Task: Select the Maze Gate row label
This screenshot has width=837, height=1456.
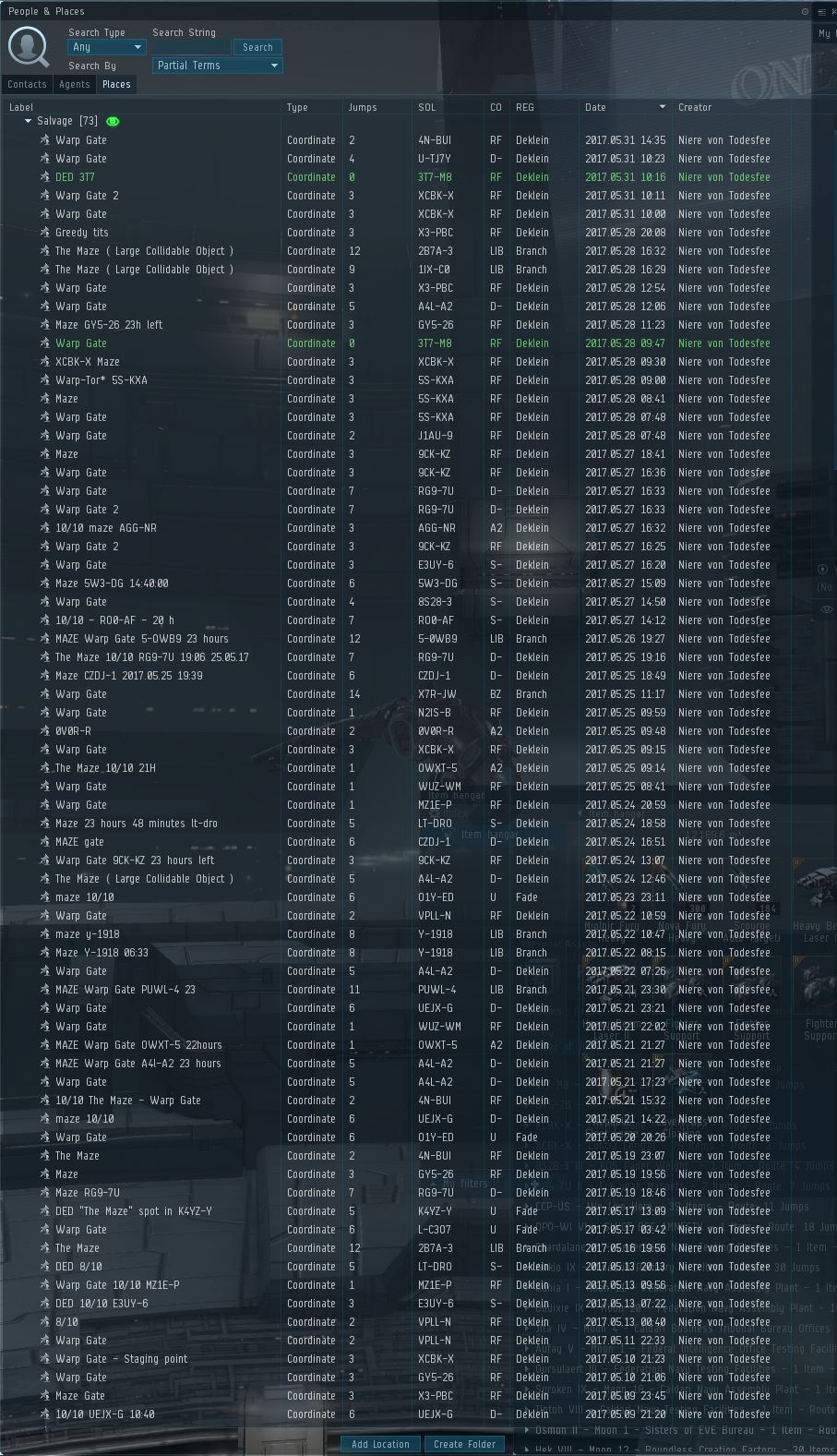Action: tap(80, 1396)
